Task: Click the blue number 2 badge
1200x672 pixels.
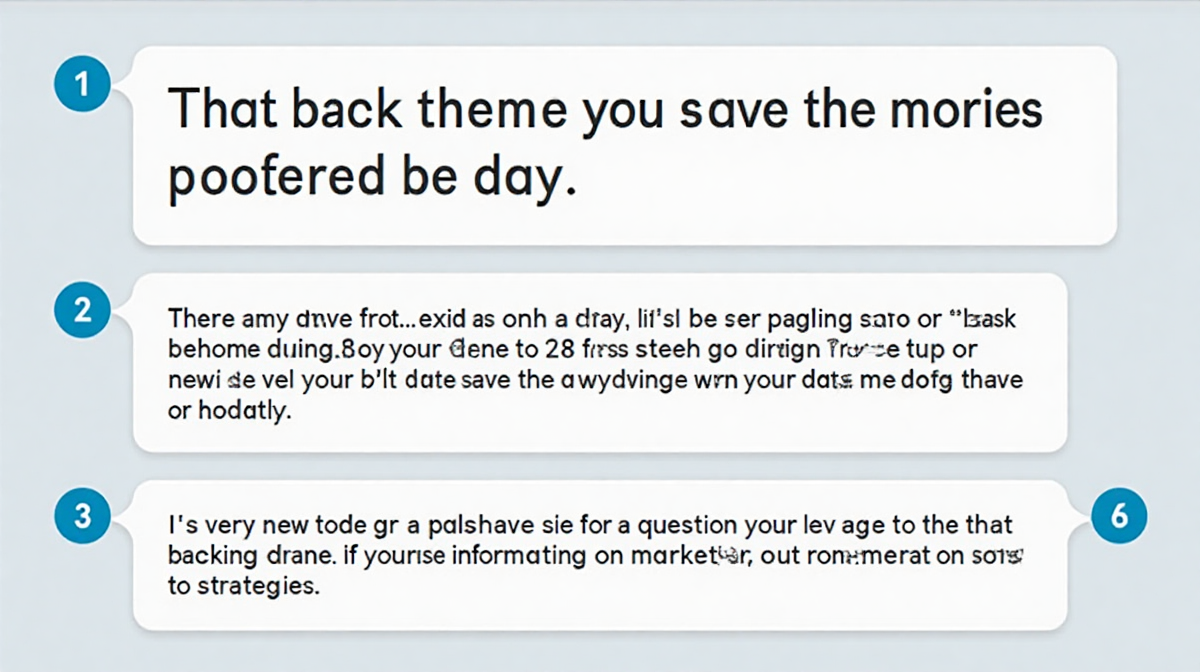Action: coord(83,309)
